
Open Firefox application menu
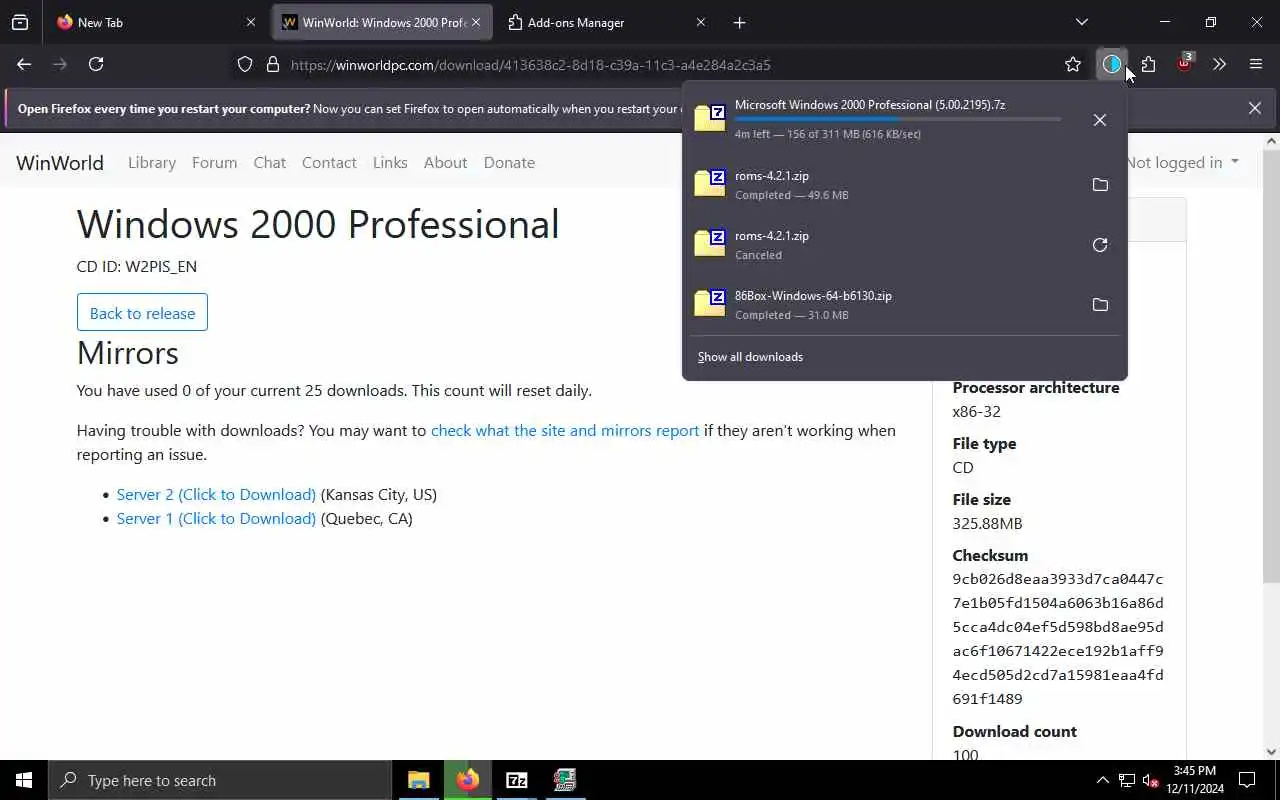pyautogui.click(x=1256, y=65)
